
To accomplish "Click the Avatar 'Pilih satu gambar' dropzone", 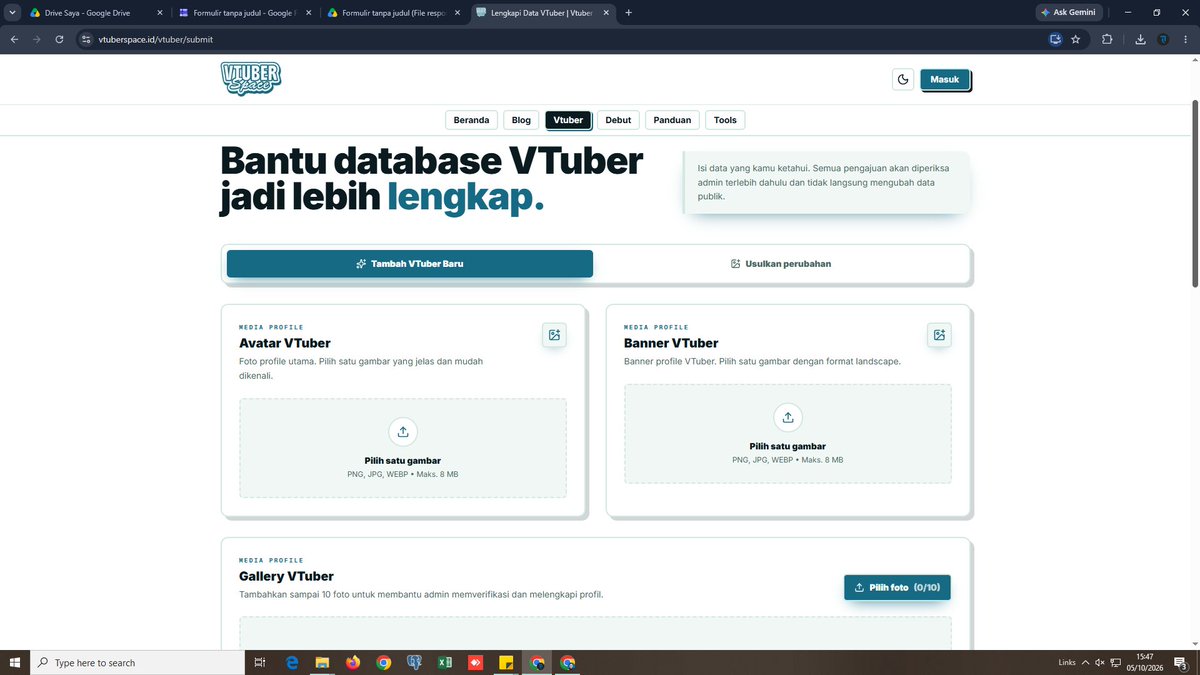I will [403, 448].
